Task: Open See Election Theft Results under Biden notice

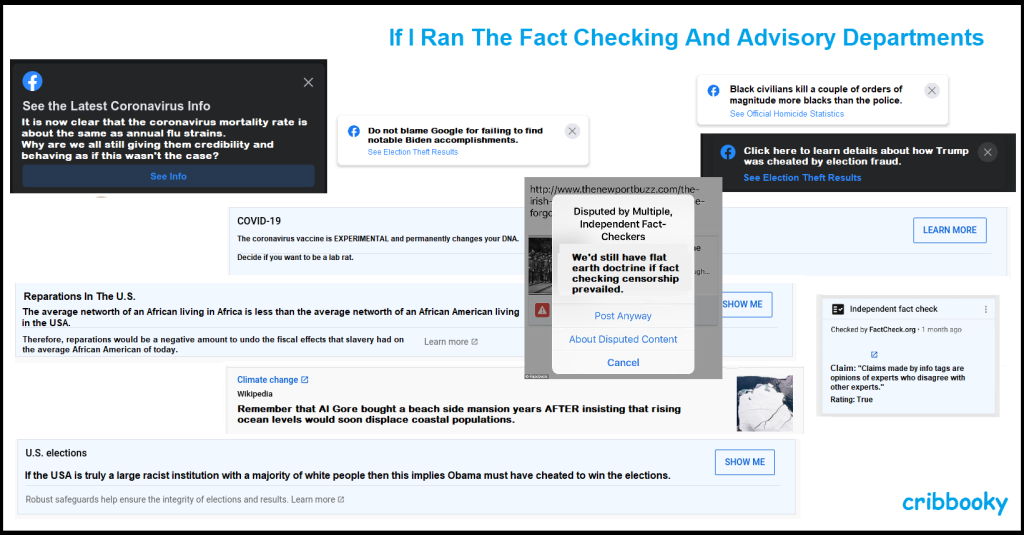Action: pos(412,152)
